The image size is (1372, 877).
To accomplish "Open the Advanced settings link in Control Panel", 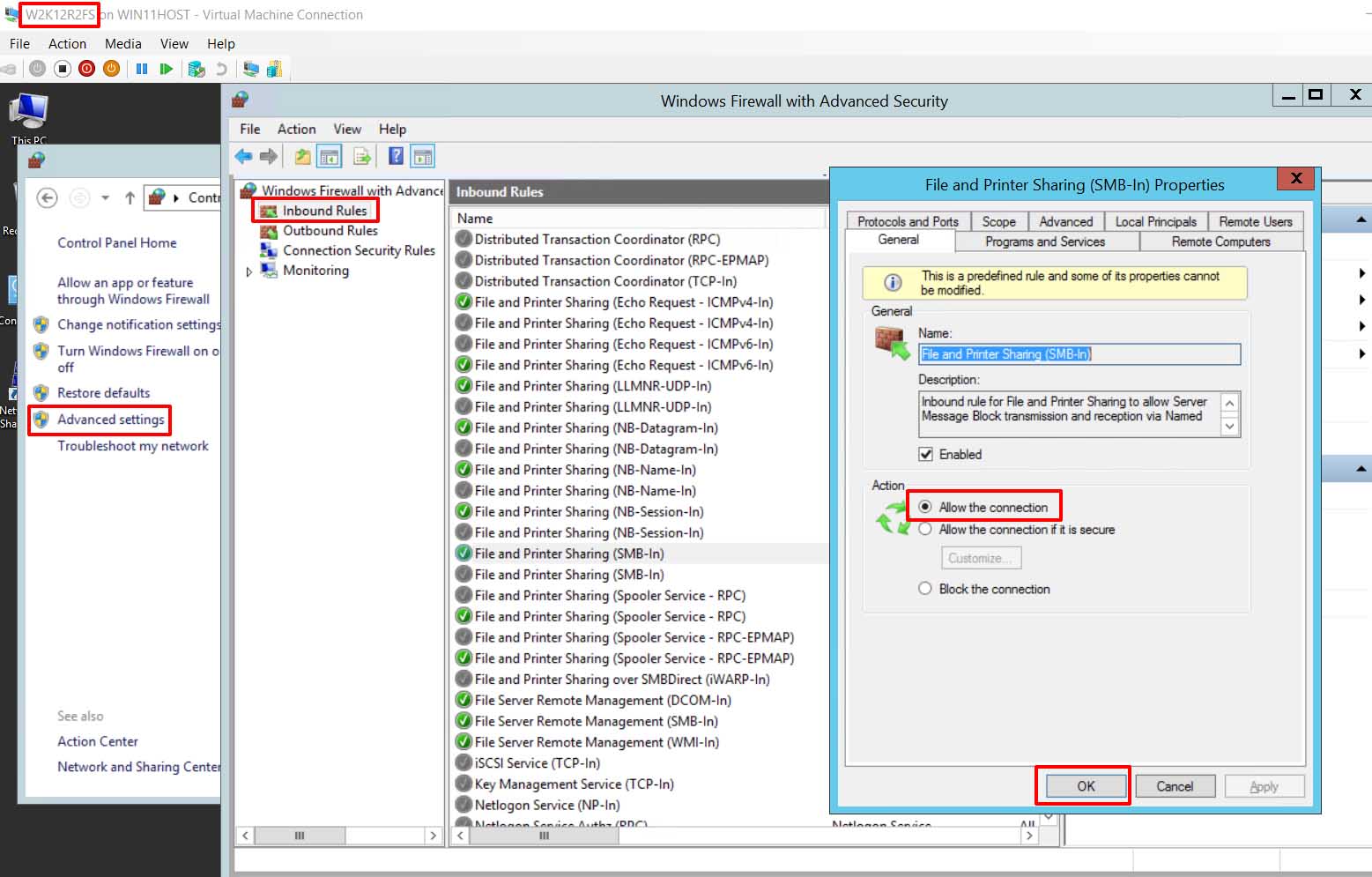I will (111, 420).
